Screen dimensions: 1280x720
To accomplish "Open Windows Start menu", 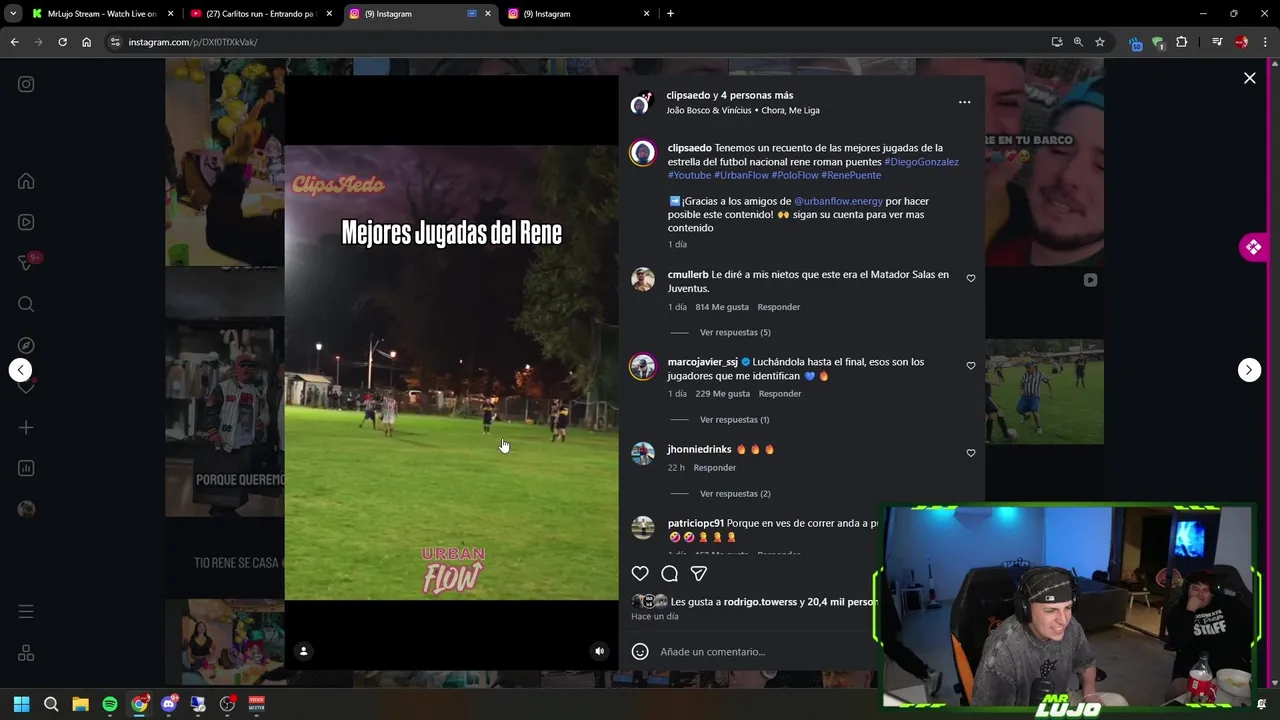I will pos(21,704).
